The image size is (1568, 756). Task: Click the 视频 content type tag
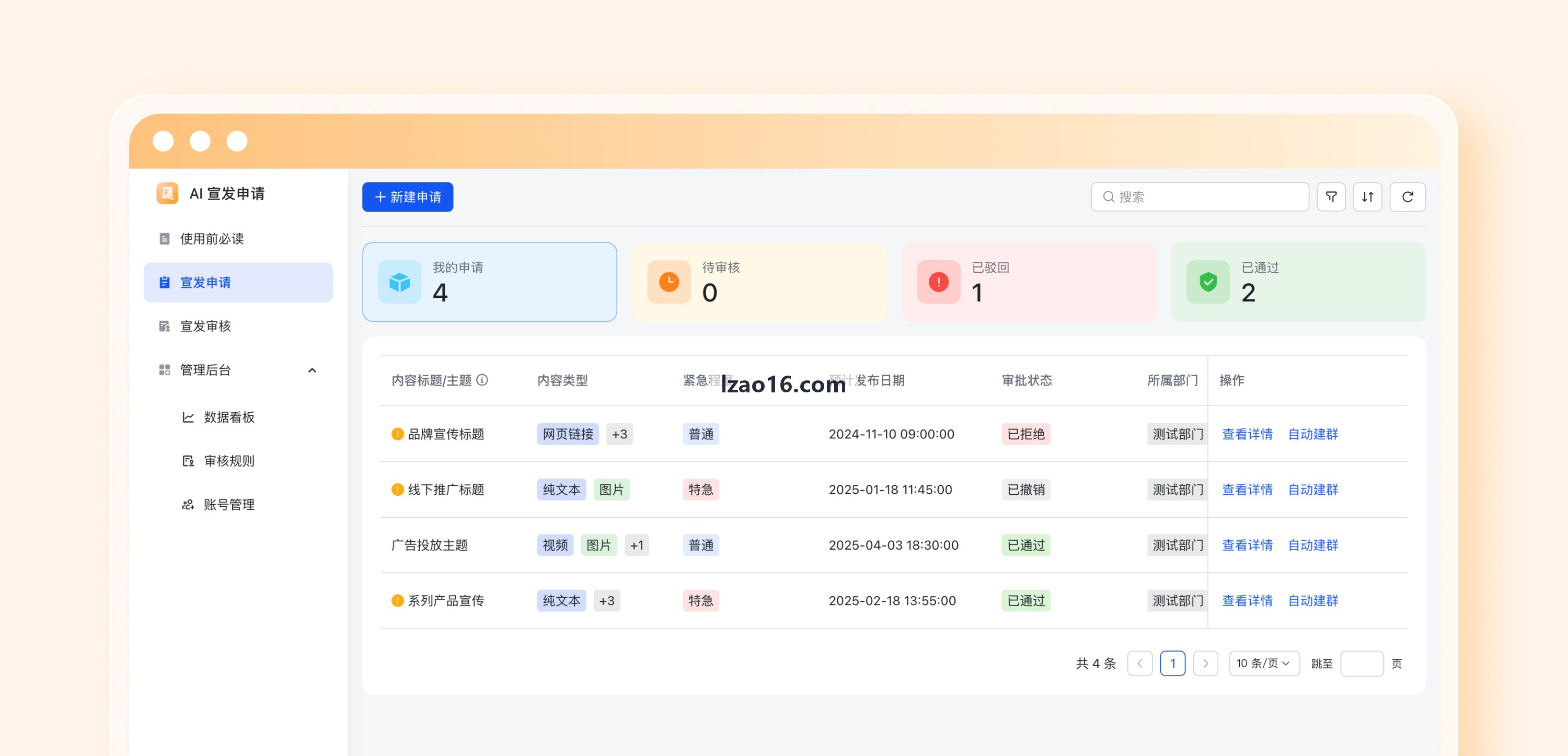pyautogui.click(x=555, y=545)
